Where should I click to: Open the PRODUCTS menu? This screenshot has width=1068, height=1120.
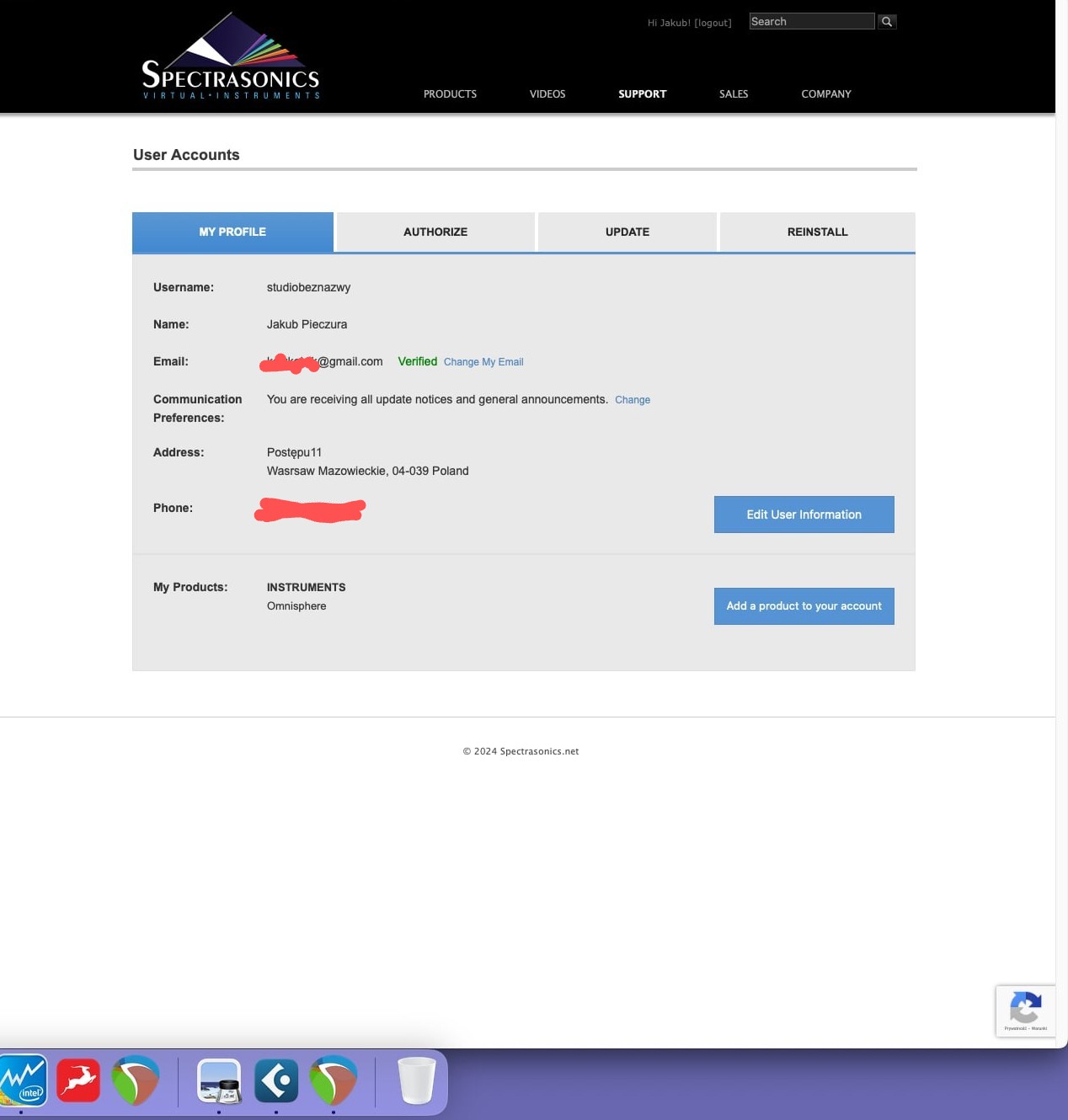pyautogui.click(x=450, y=94)
